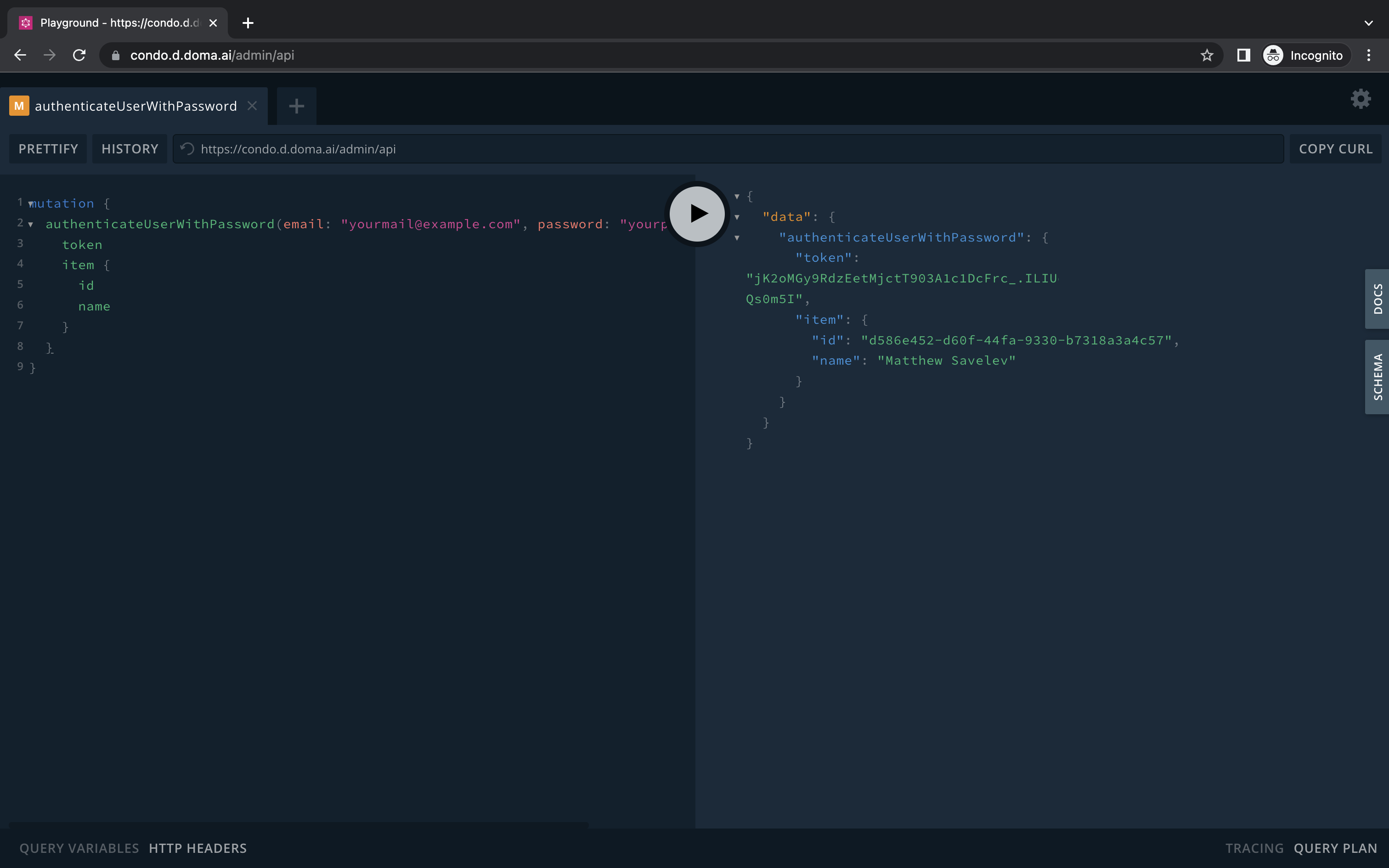Add a new query tab with the plus icon
This screenshot has width=1389, height=868.
pos(296,105)
